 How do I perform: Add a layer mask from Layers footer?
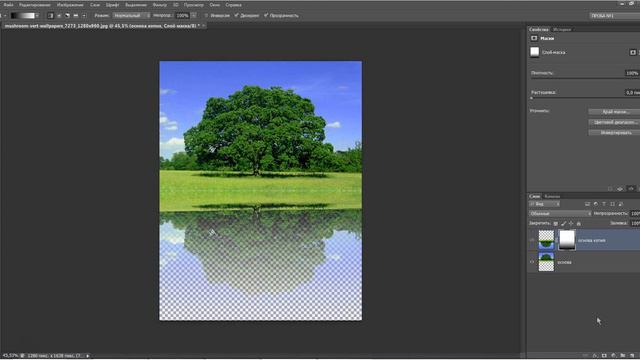pos(604,356)
